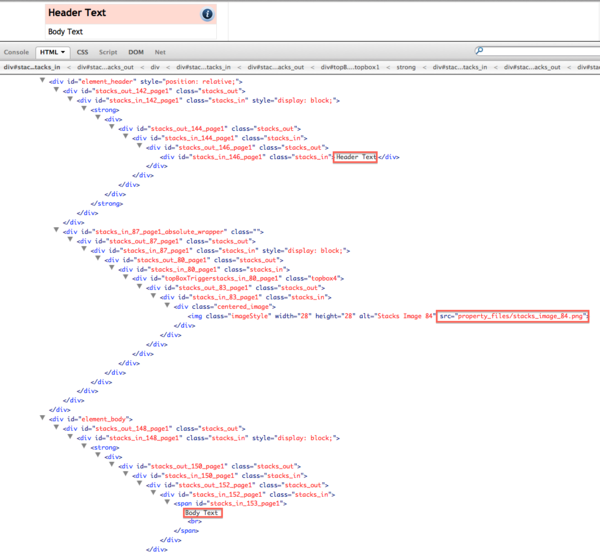600x556 pixels.
Task: Collapse the stacks_out_146_page1 node
Action: 139,146
